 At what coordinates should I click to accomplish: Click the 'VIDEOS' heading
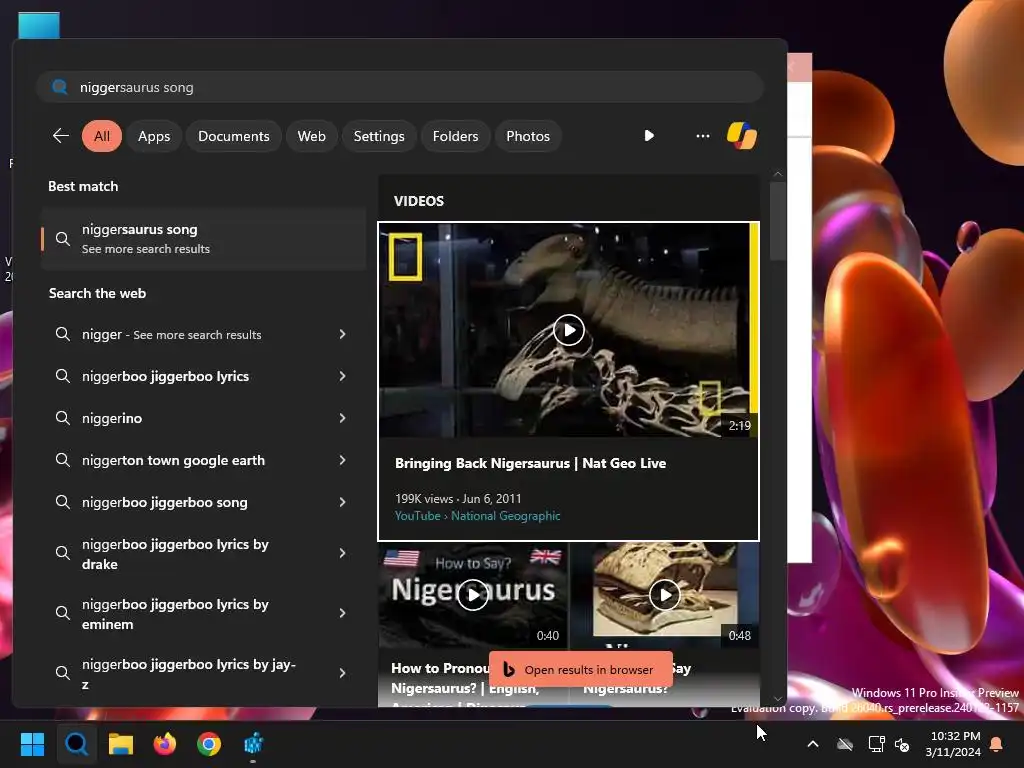[419, 201]
